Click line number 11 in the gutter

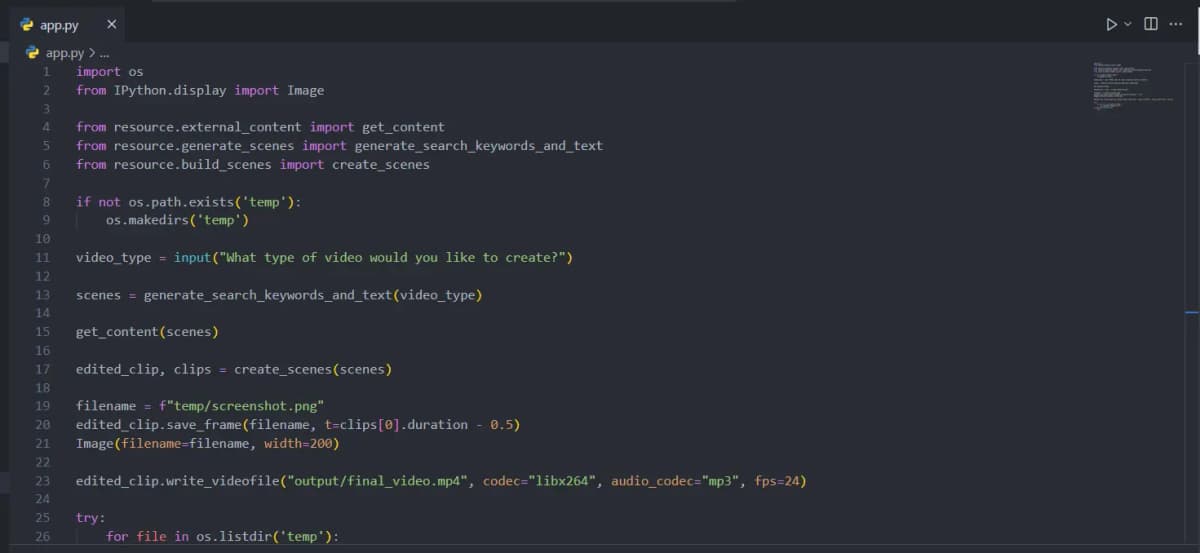tap(42, 258)
